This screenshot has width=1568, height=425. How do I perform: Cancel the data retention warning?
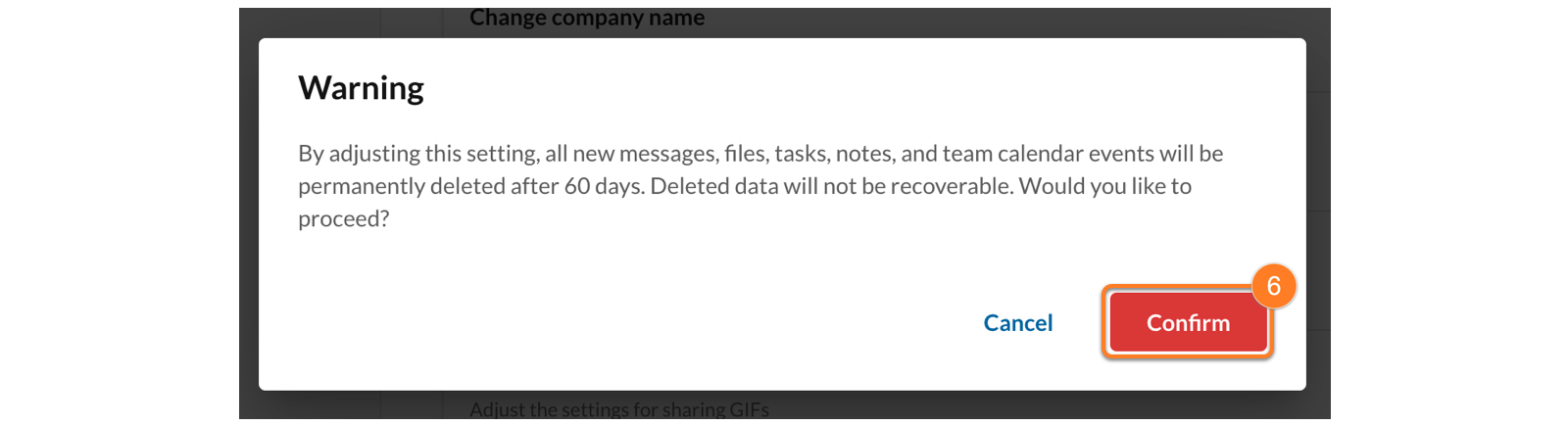pos(1017,323)
